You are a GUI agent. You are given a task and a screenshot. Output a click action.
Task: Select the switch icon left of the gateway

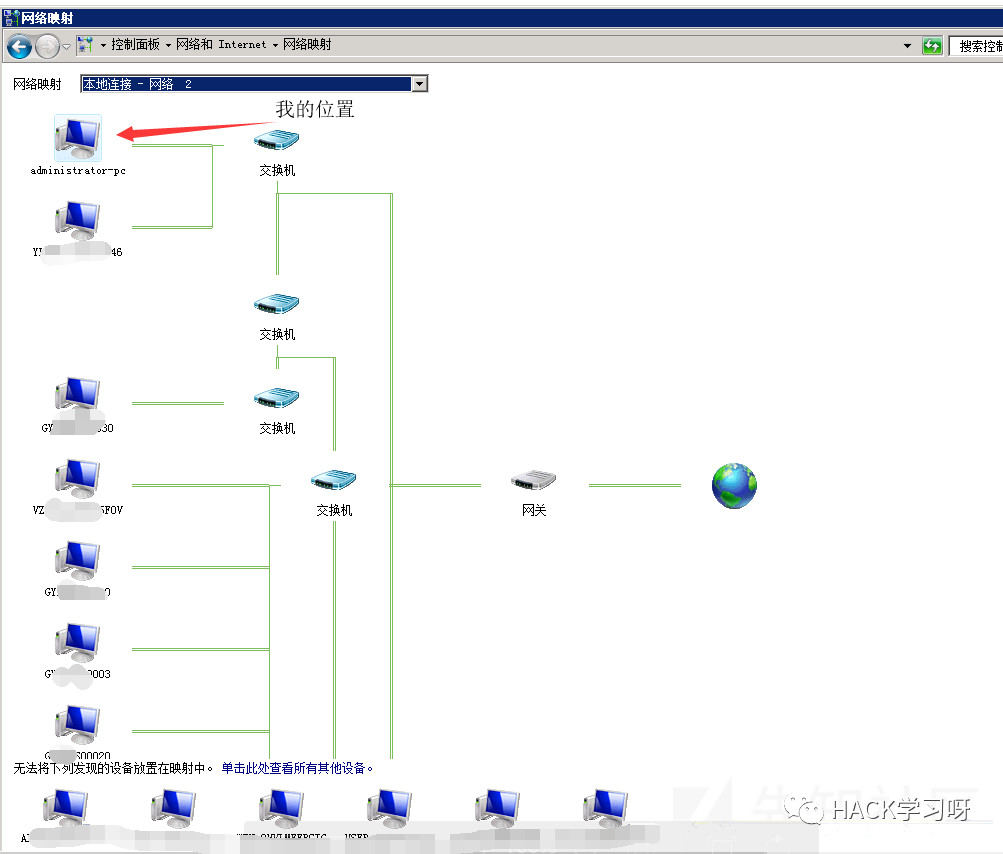[x=333, y=480]
